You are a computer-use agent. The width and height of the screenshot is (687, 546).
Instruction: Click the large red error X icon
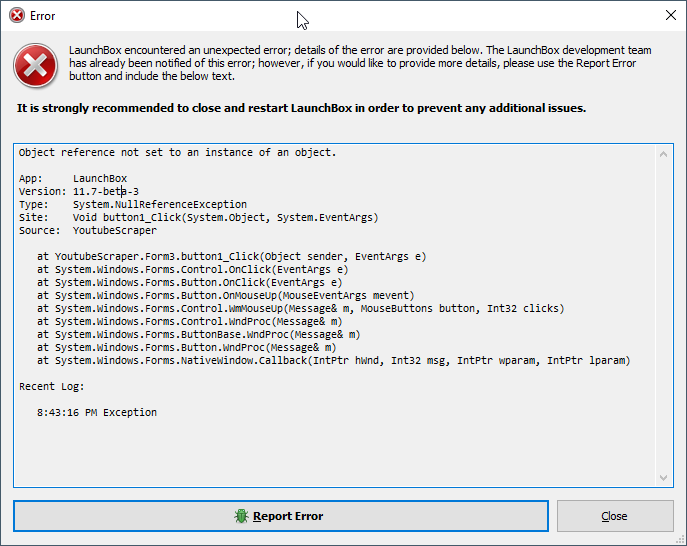coord(35,65)
